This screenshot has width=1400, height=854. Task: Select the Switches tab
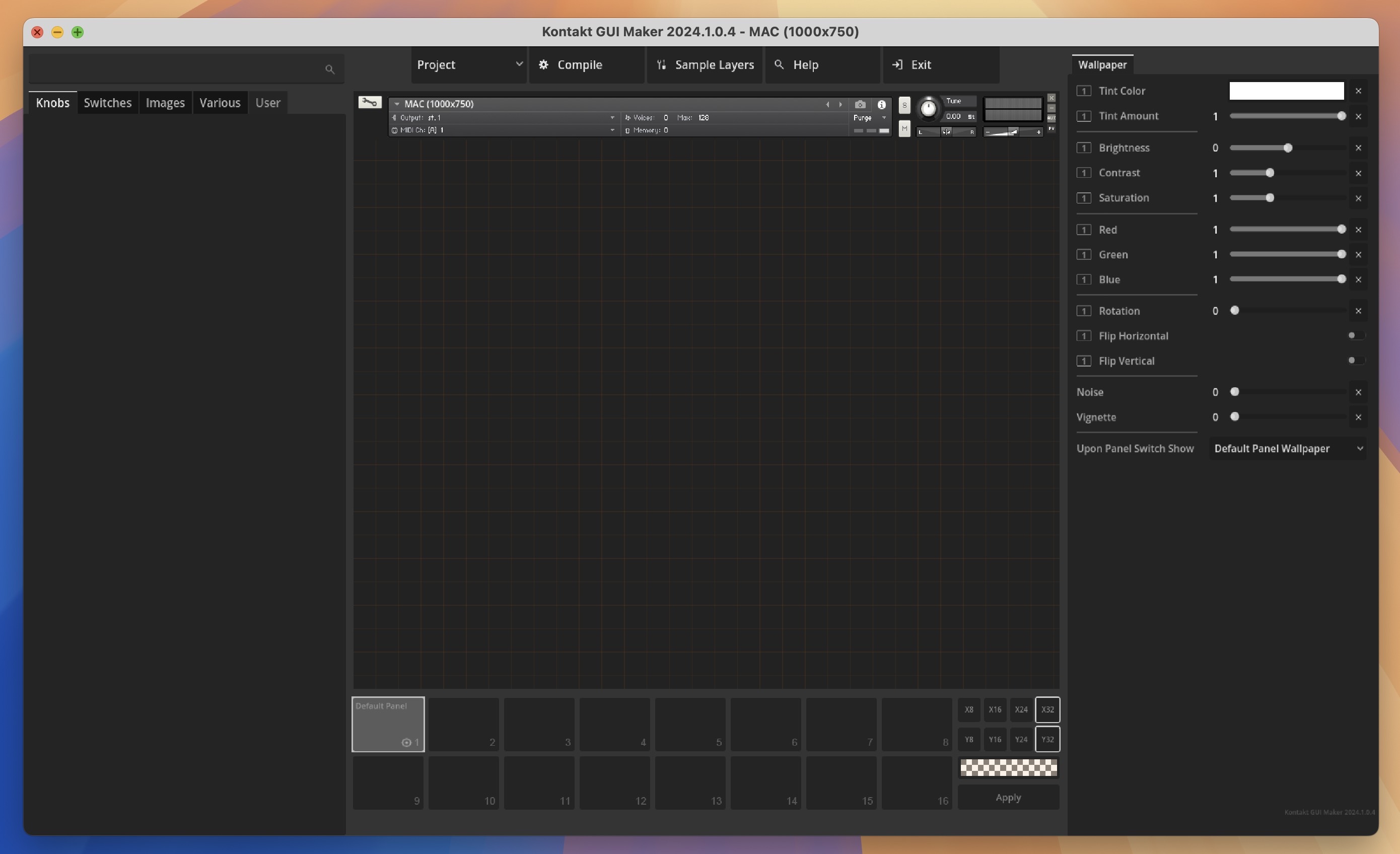pyautogui.click(x=107, y=102)
